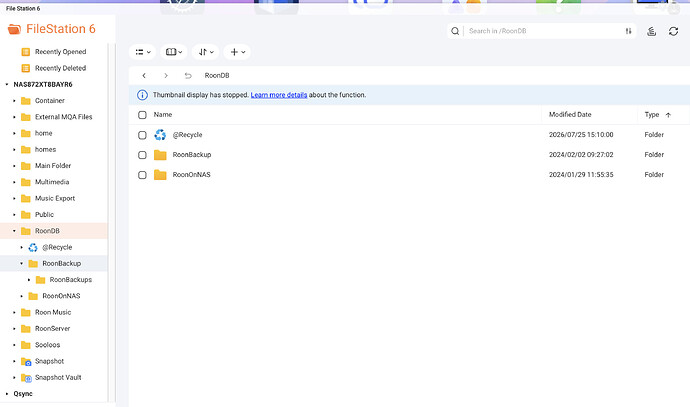This screenshot has width=690, height=407.
Task: Collapse the RoonBackup tree arrow
Action: tap(21, 264)
